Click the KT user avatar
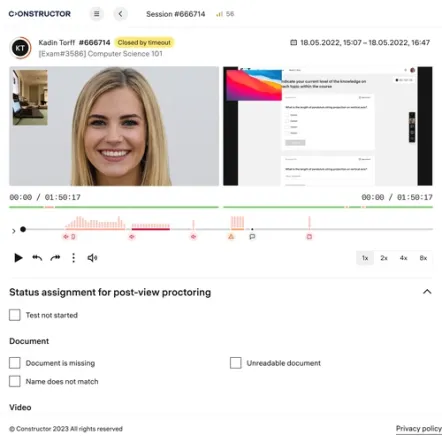This screenshot has height=442, width=442. click(x=20, y=48)
